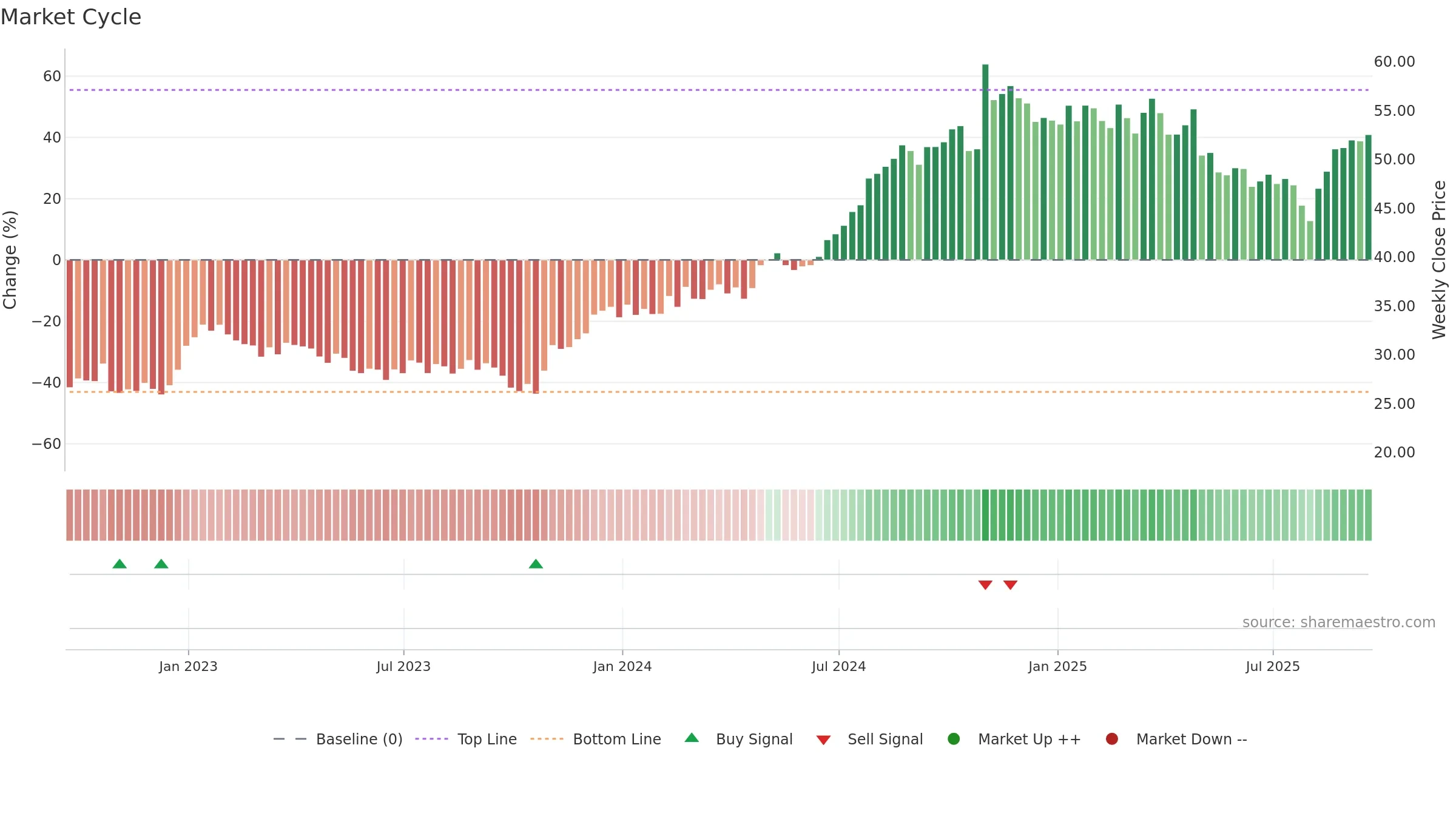Click the Jul 2025 axis label

[x=1273, y=666]
